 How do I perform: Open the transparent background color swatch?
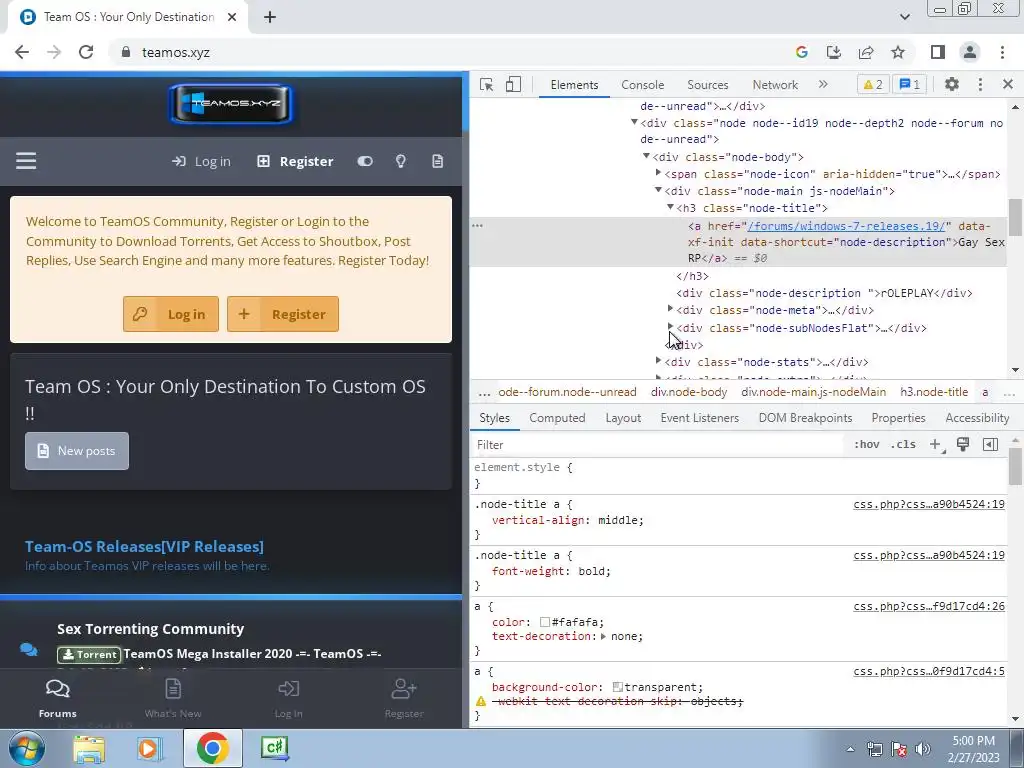[x=618, y=687]
